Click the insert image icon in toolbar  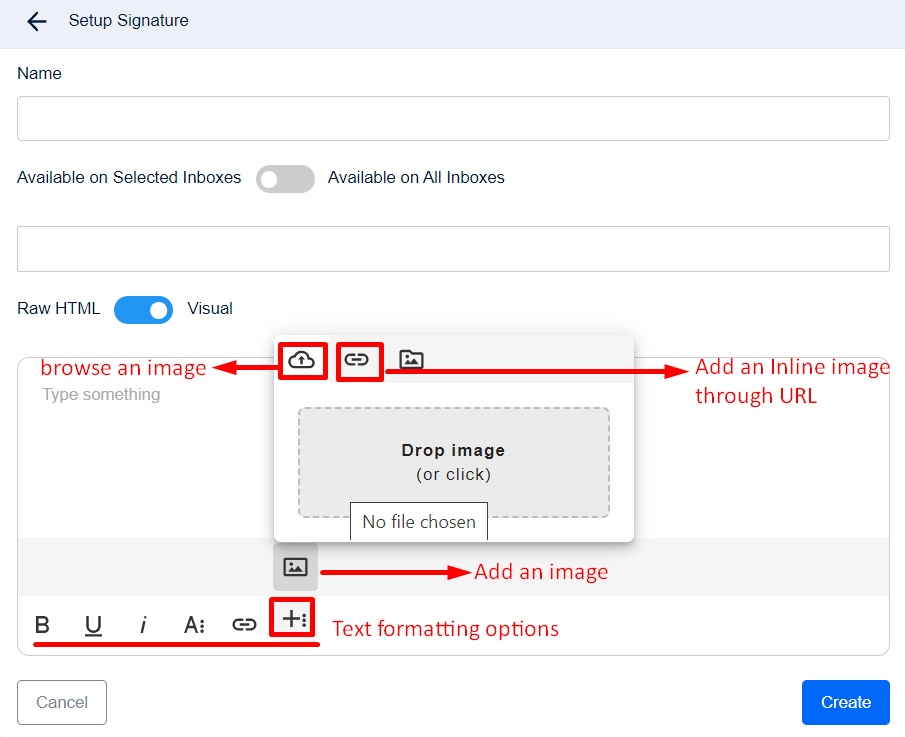click(x=296, y=567)
